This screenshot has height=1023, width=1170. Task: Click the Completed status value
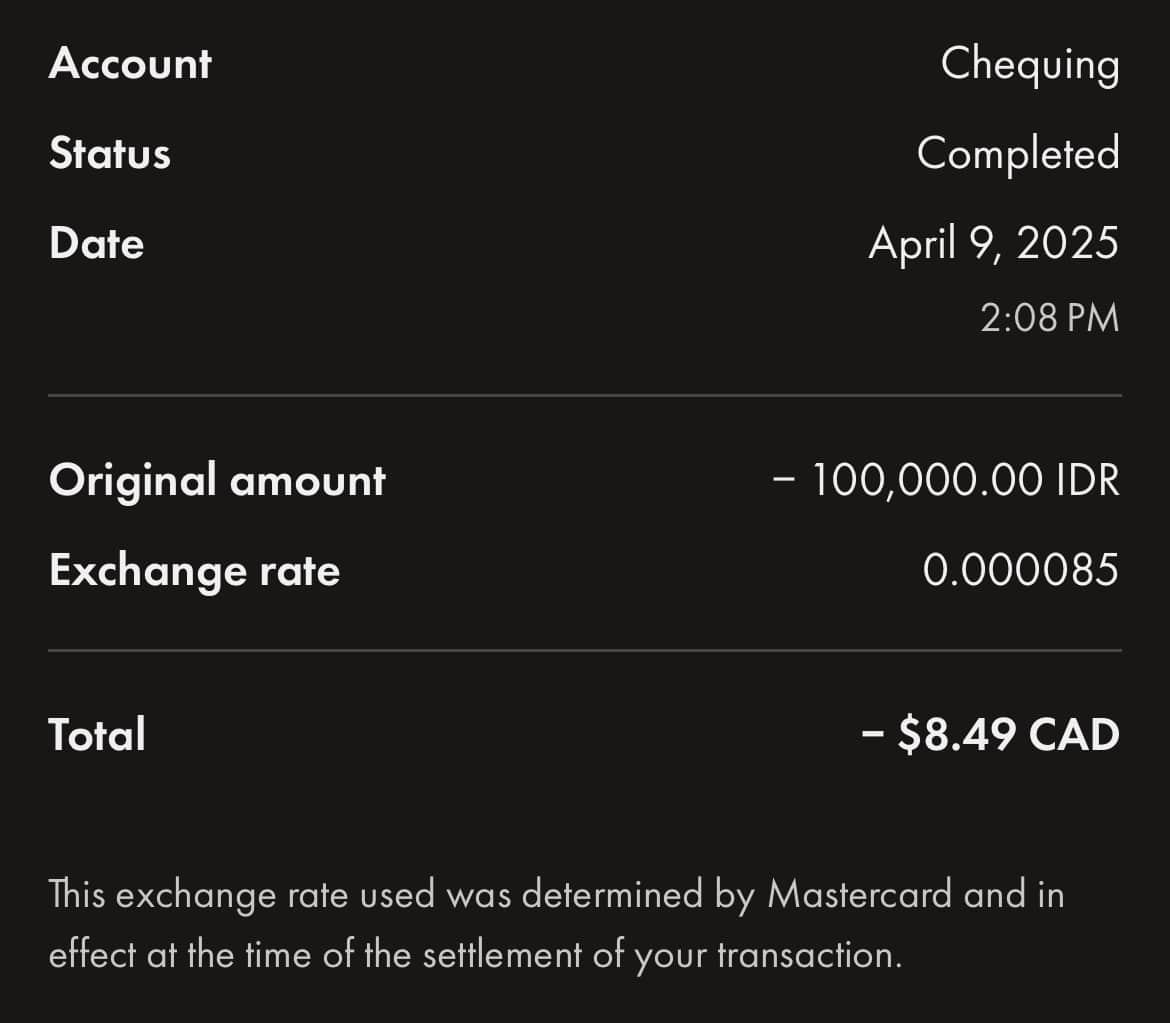pos(1017,154)
